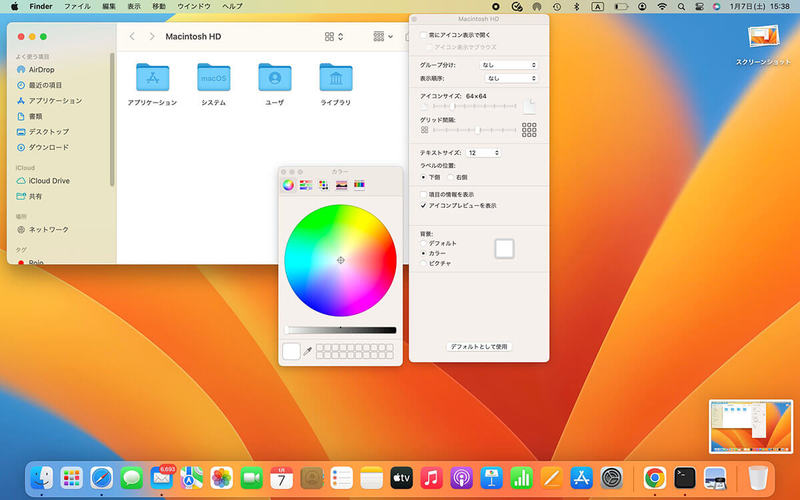Open the グループ分け dropdown

pyautogui.click(x=509, y=65)
